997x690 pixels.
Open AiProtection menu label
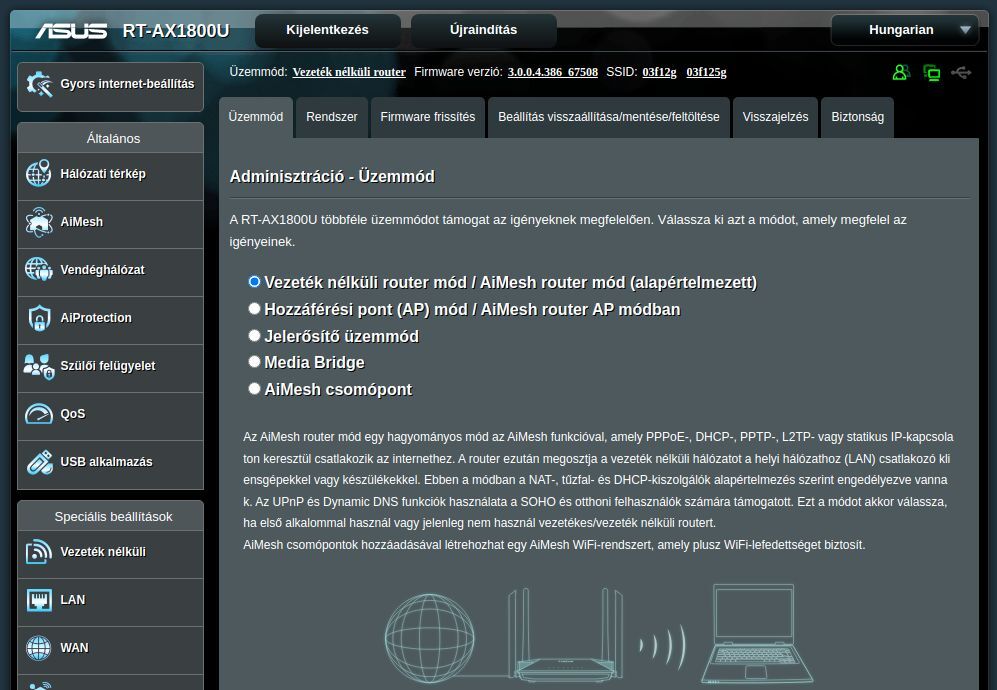coord(96,318)
